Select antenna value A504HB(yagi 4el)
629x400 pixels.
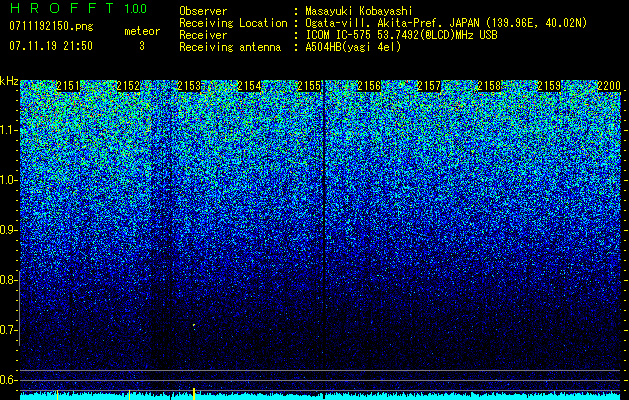tap(353, 47)
